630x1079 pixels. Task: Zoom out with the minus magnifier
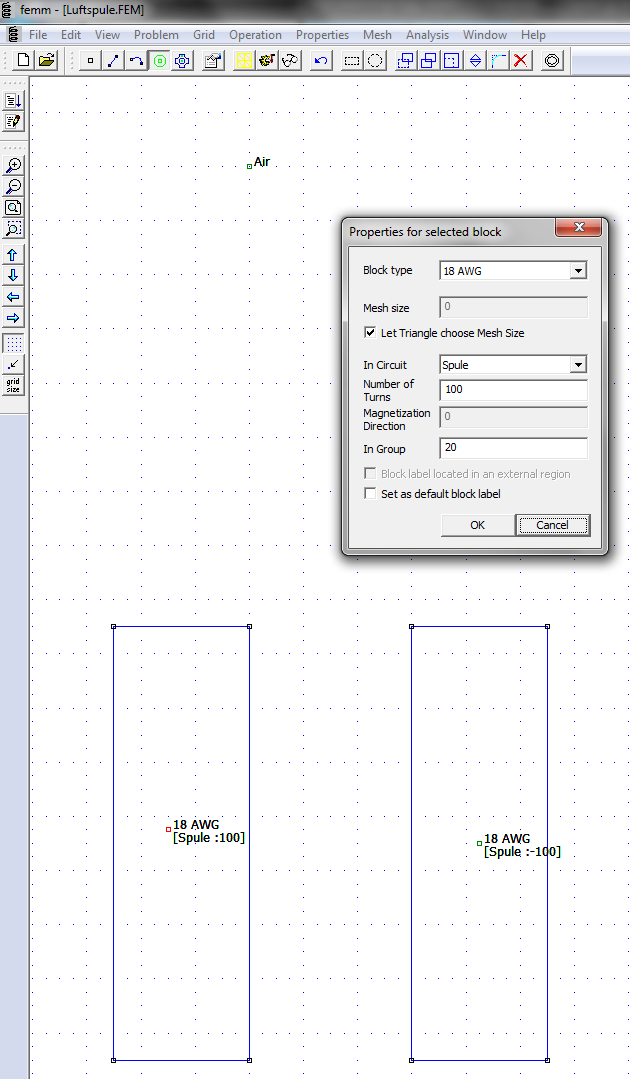click(x=14, y=186)
